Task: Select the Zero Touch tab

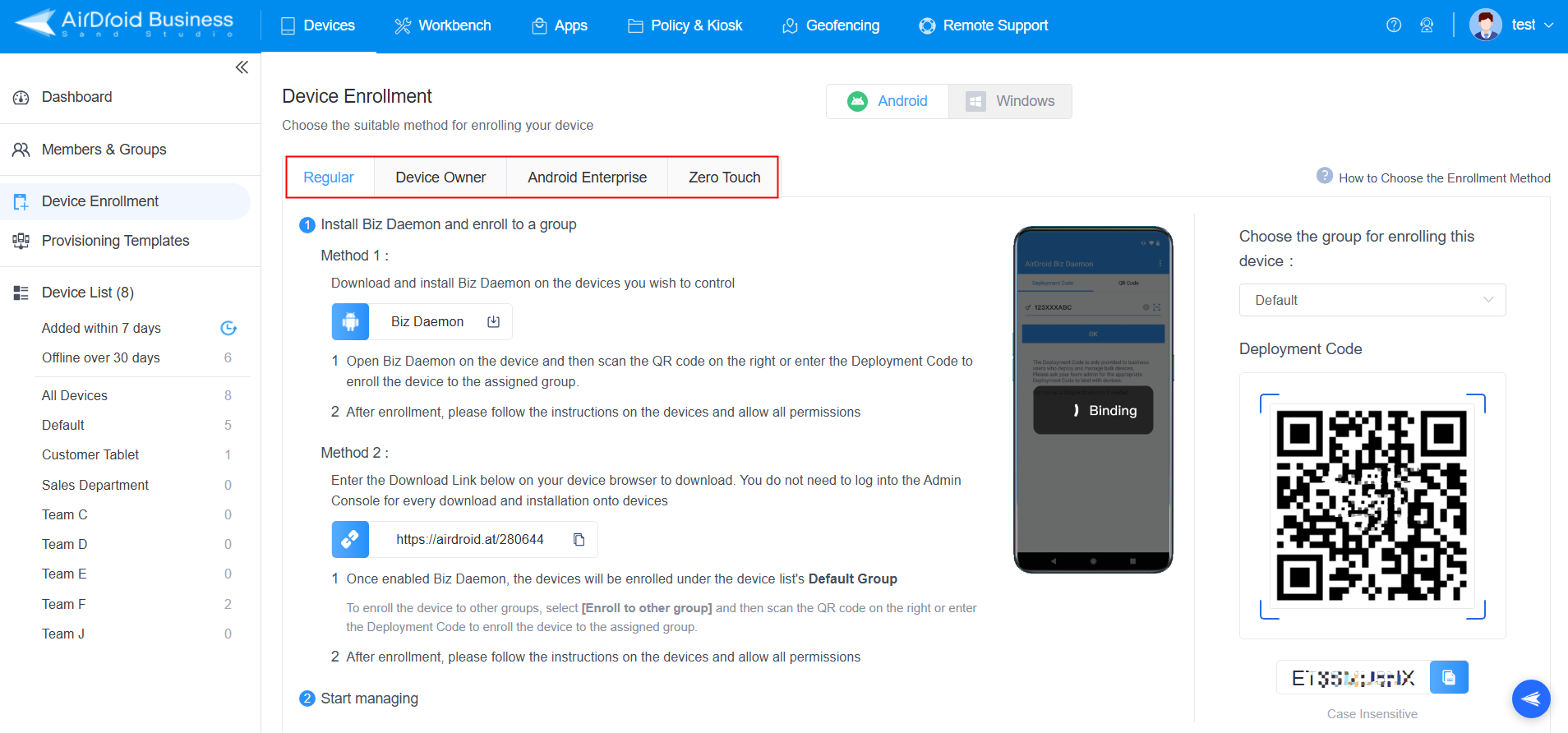Action: 724,177
